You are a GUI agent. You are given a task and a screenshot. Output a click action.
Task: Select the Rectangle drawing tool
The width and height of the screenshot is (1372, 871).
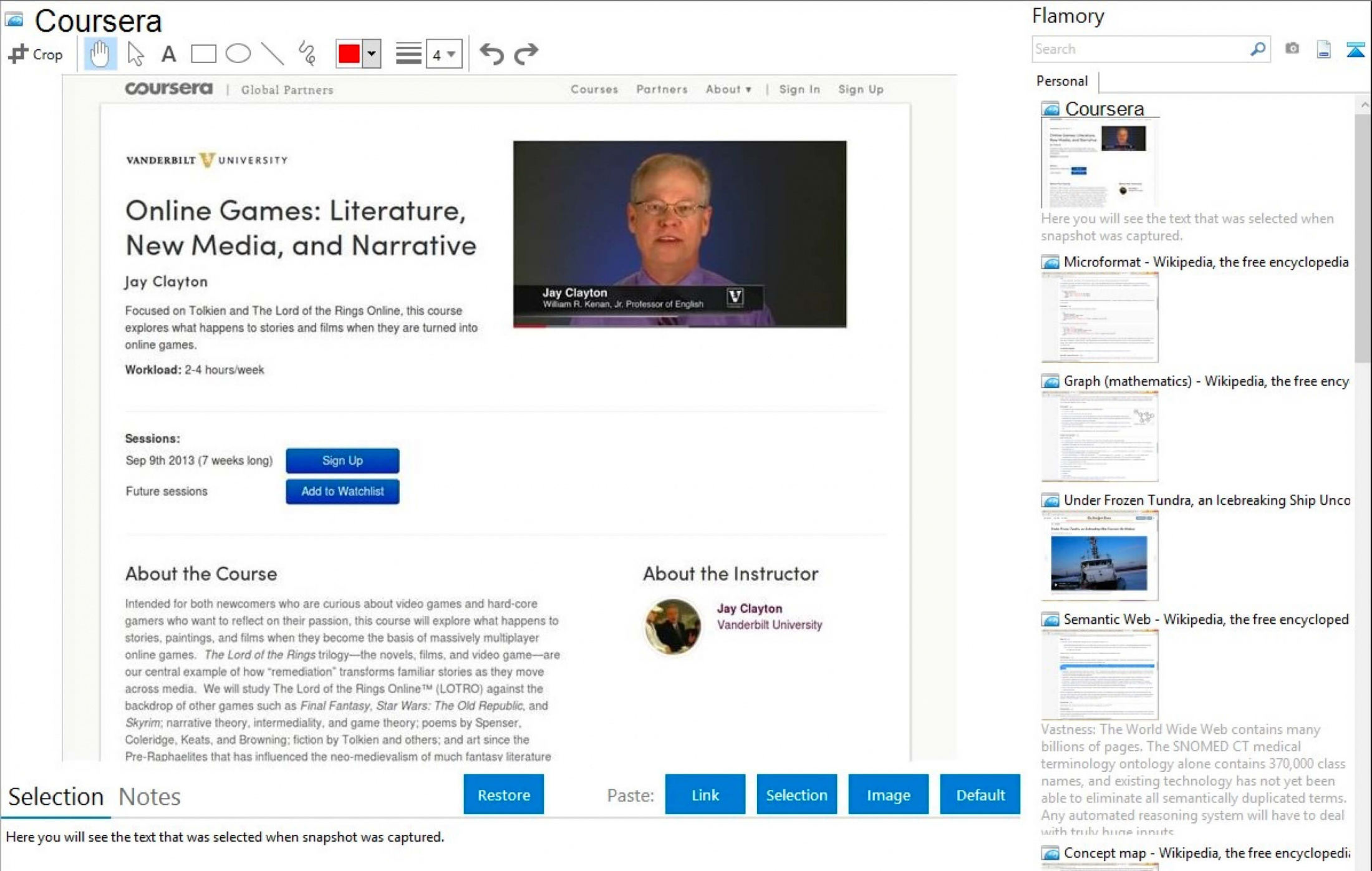pos(203,54)
